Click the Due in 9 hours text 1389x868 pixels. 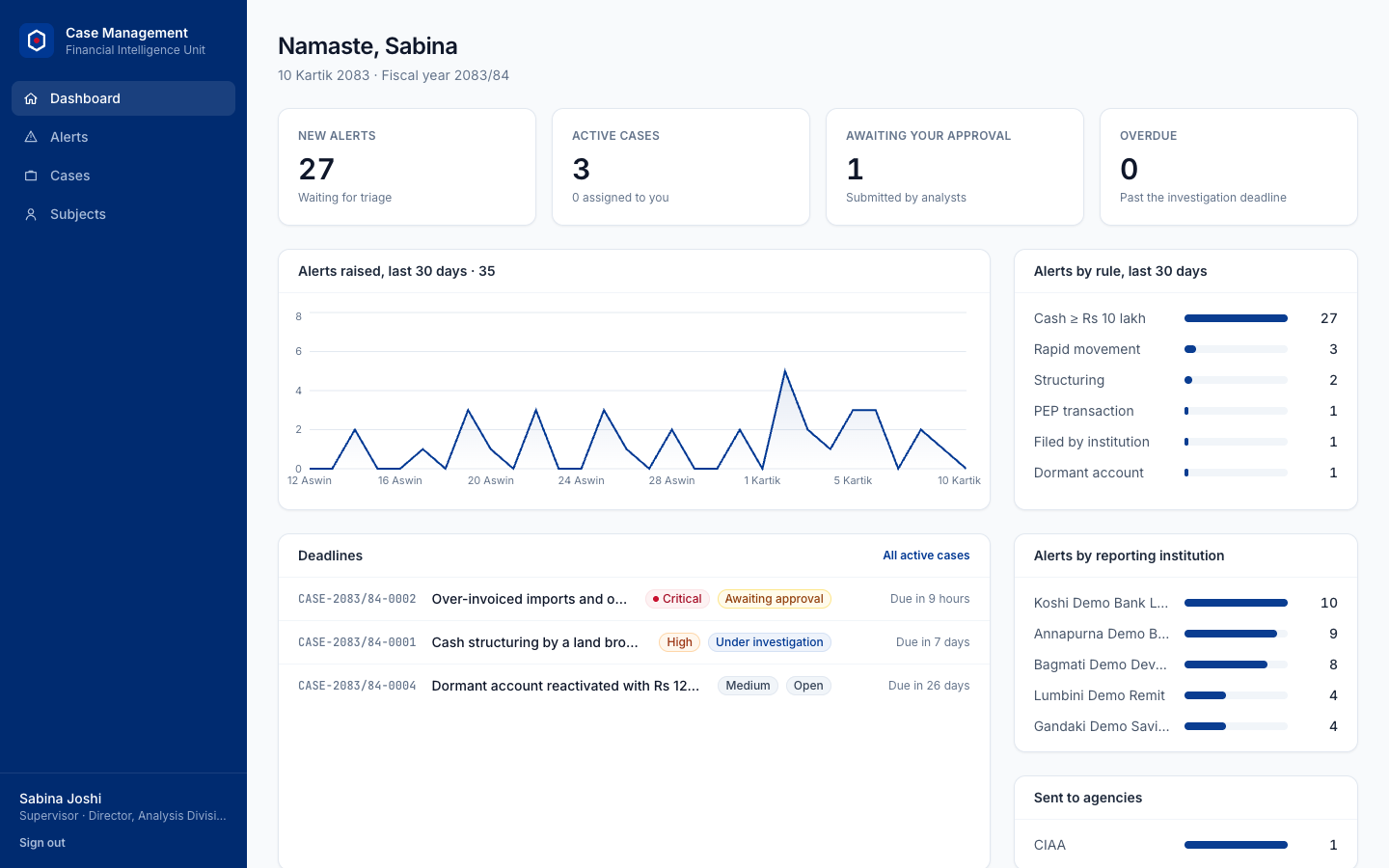(x=930, y=599)
